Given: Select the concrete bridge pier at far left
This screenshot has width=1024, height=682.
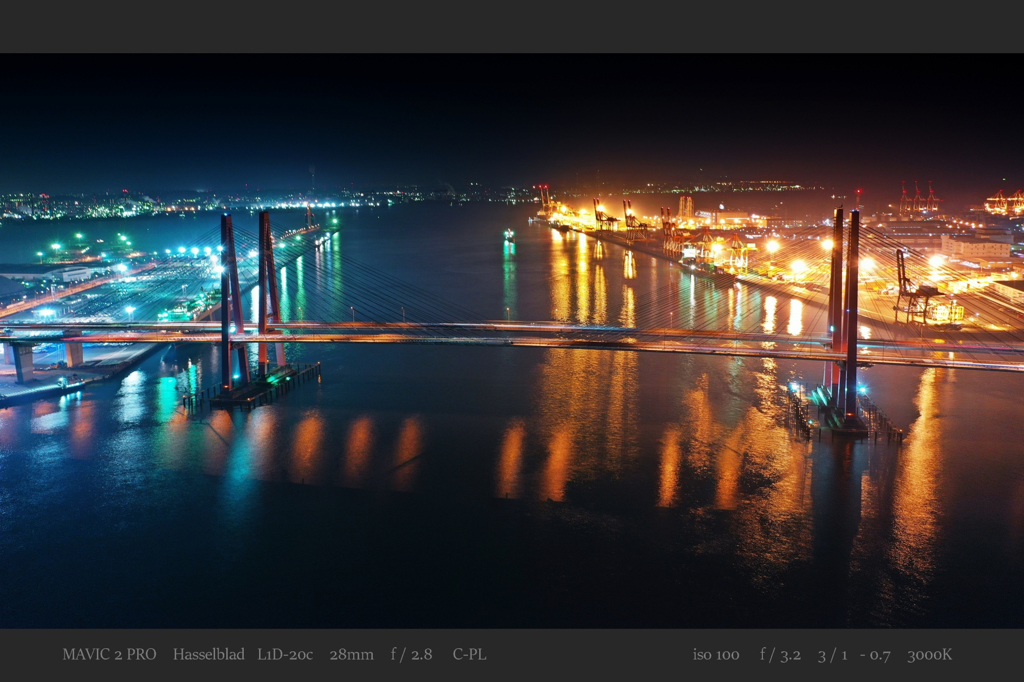Looking at the screenshot, I should pyautogui.click(x=21, y=361).
